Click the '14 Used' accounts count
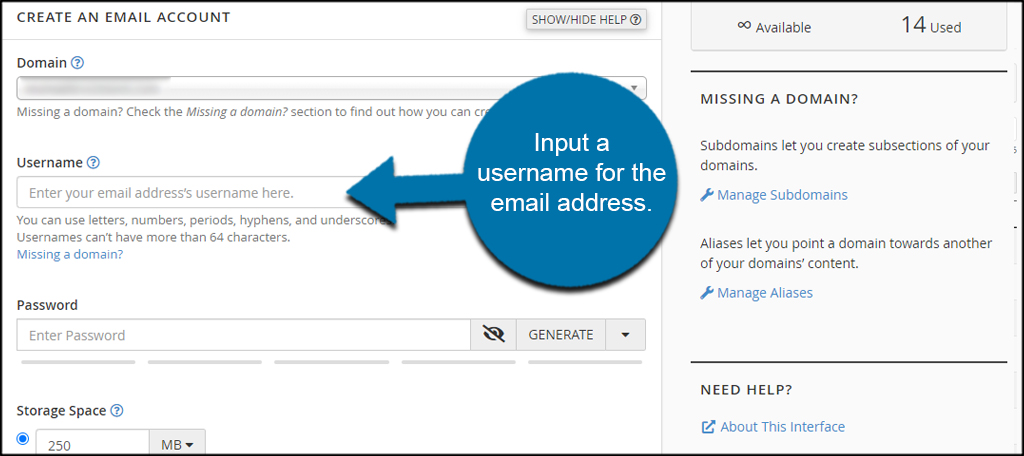This screenshot has width=1024, height=456. (931, 25)
